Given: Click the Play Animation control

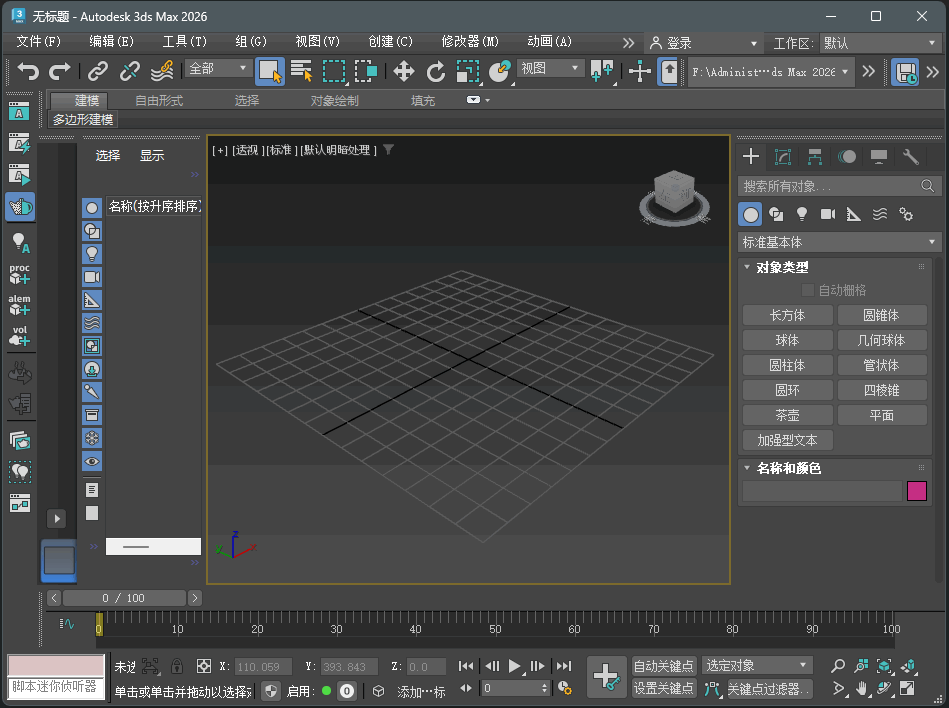Looking at the screenshot, I should 514,666.
